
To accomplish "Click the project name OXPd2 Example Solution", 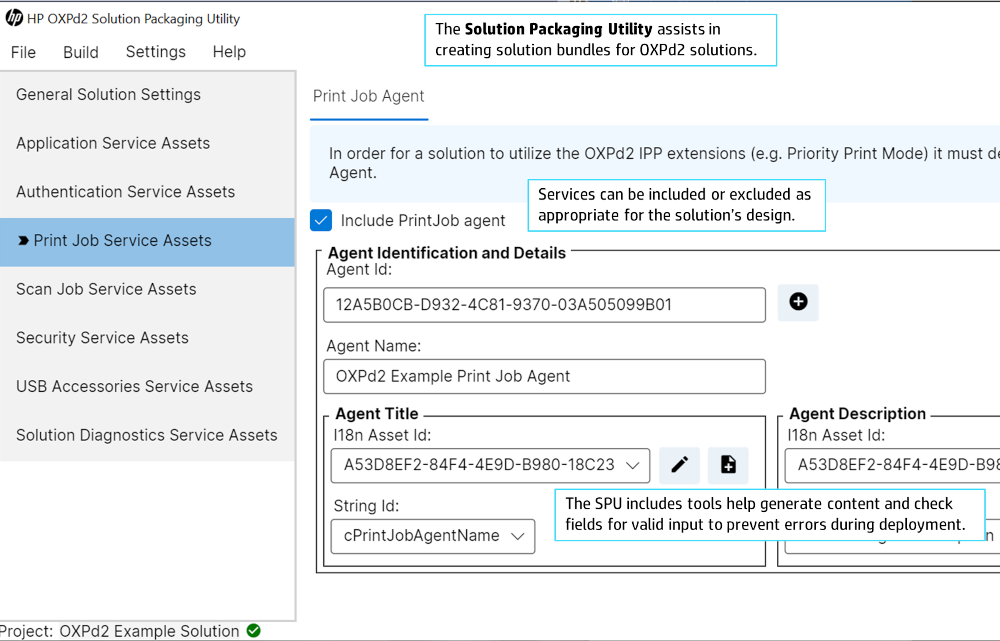I will pyautogui.click(x=149, y=631).
